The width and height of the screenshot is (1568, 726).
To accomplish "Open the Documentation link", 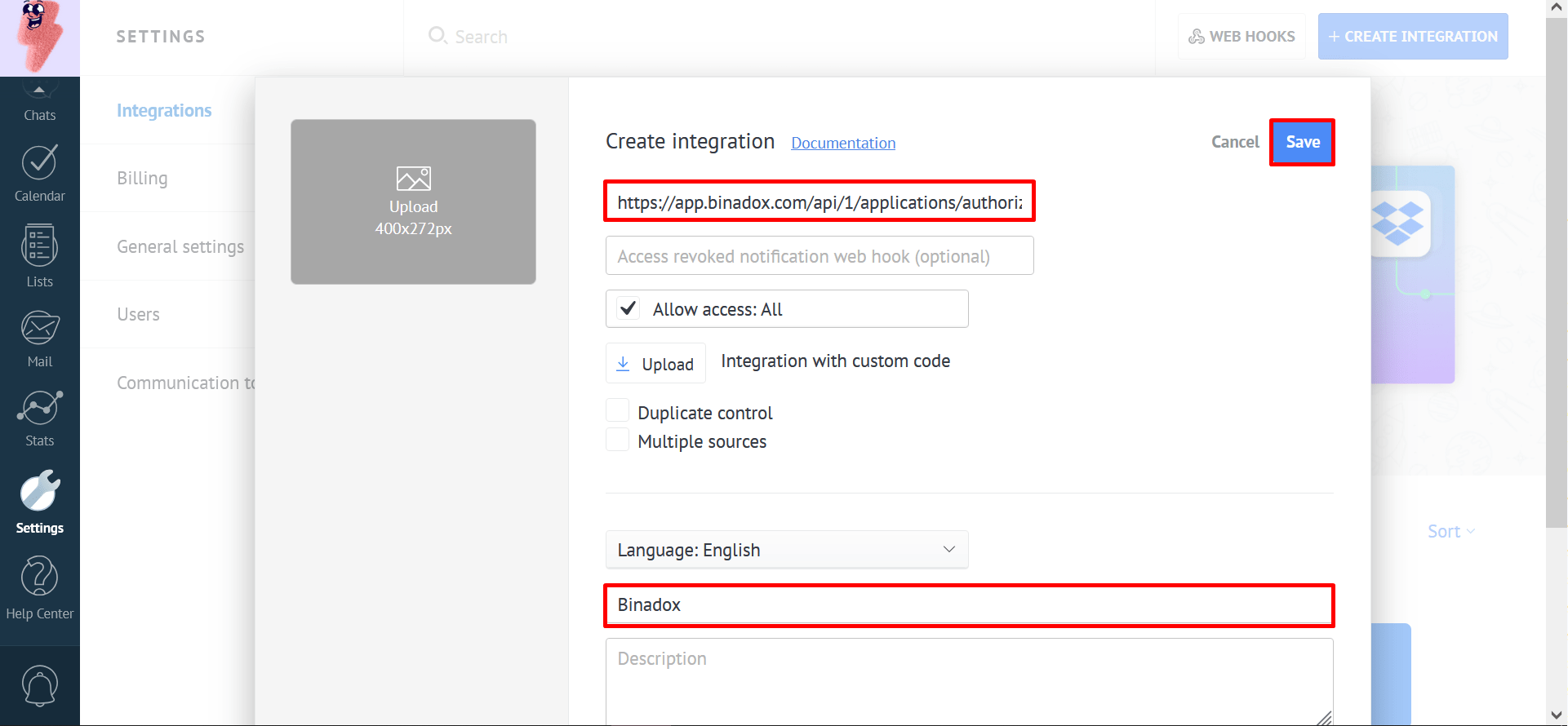I will coord(843,143).
